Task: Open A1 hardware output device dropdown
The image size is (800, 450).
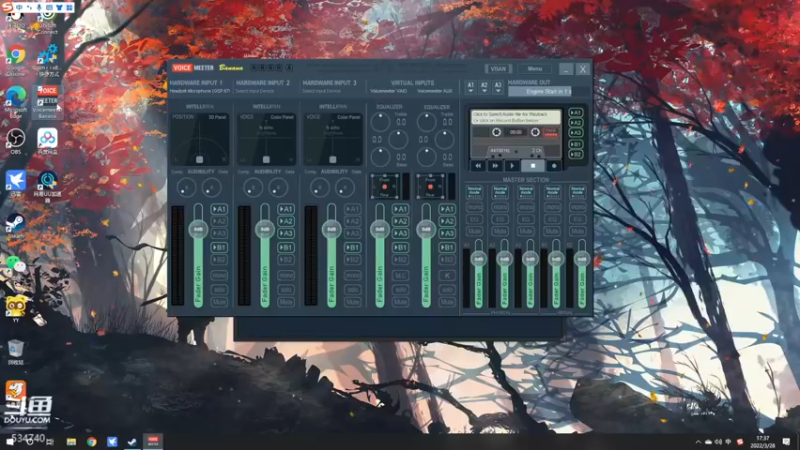Action: point(470,87)
